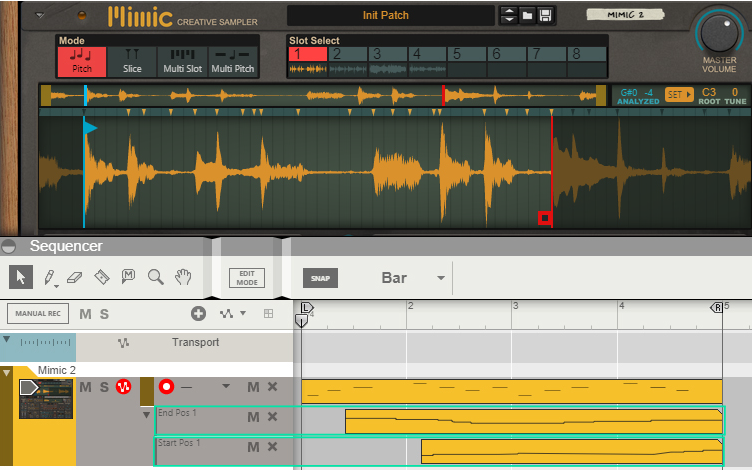Mute the Mimic 2 track
This screenshot has width=752, height=470.
[85, 387]
